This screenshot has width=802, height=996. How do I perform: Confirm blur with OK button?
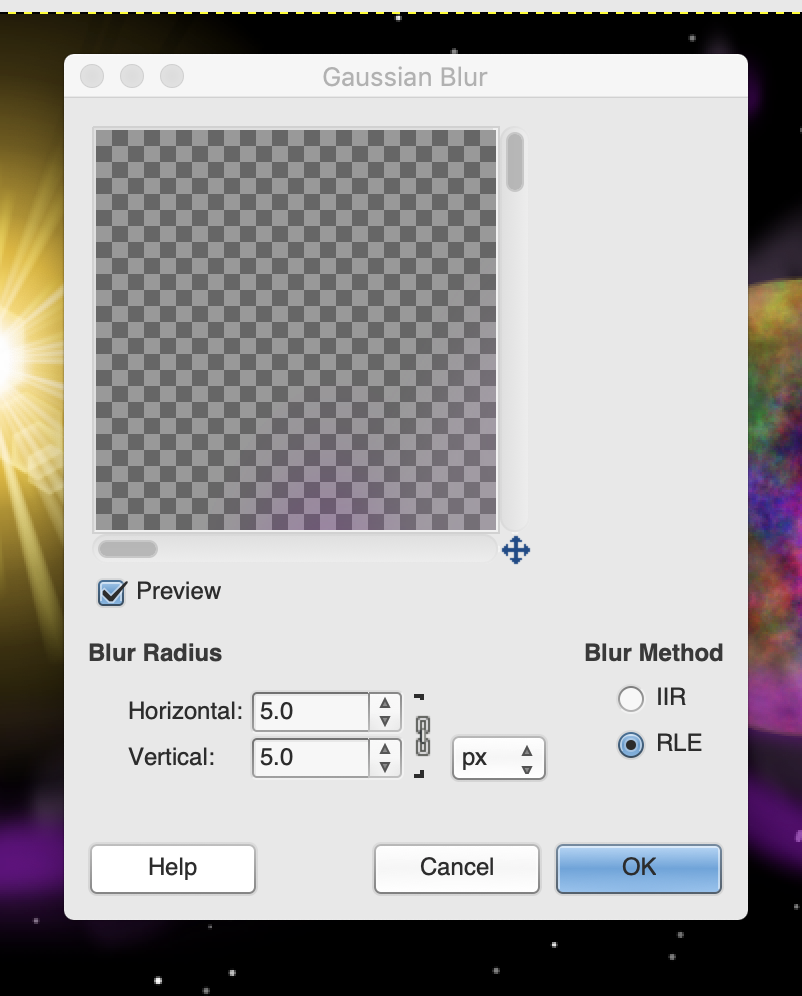coord(639,868)
